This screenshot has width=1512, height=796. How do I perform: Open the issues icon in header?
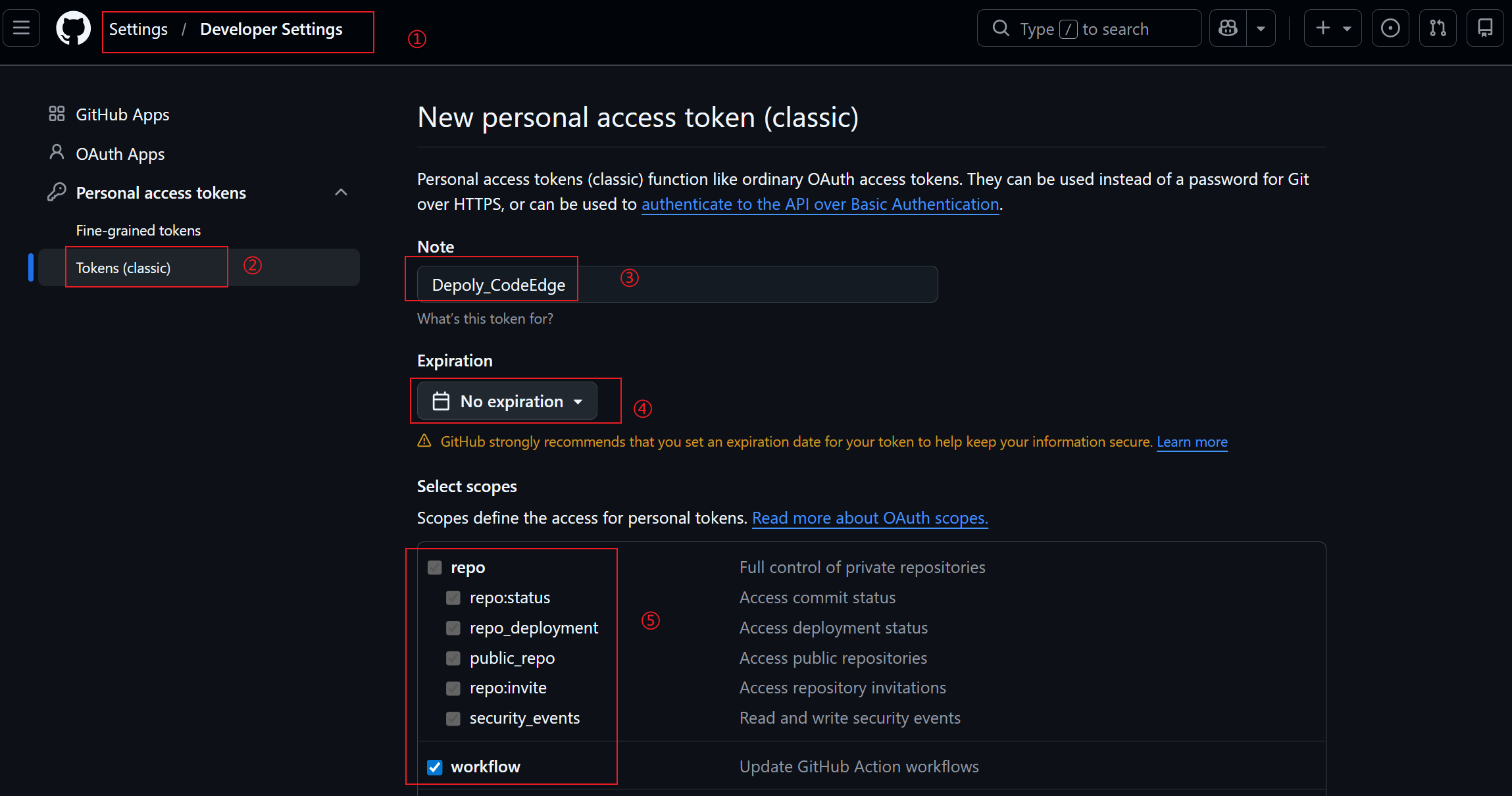[1390, 28]
